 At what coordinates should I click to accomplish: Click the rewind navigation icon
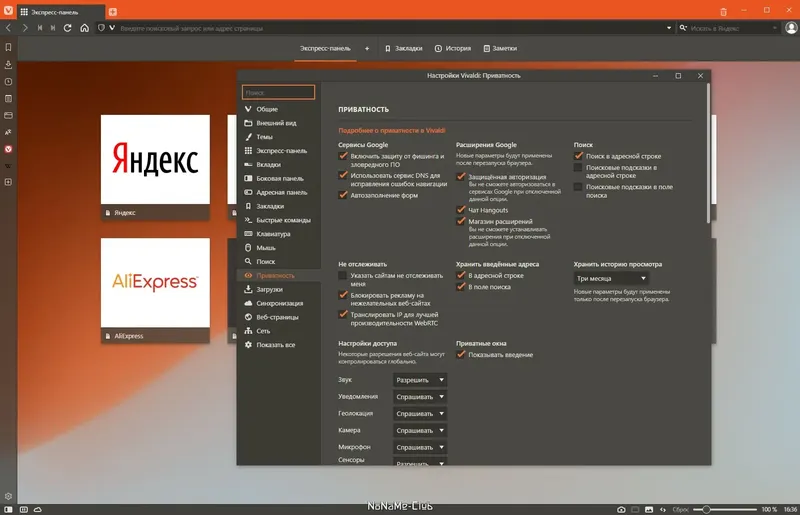click(40, 28)
